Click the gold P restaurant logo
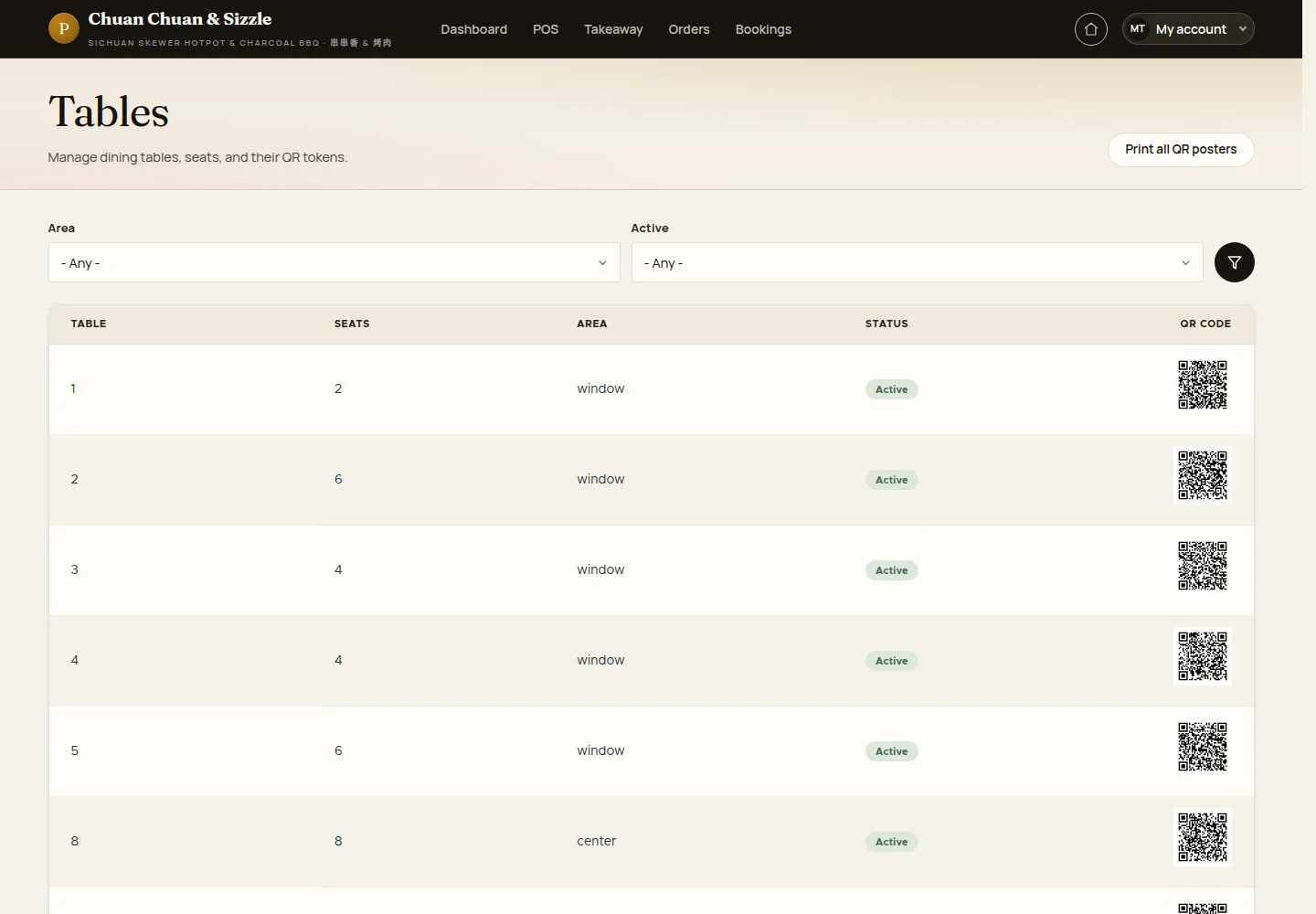Viewport: 1316px width, 914px height. 63,28
